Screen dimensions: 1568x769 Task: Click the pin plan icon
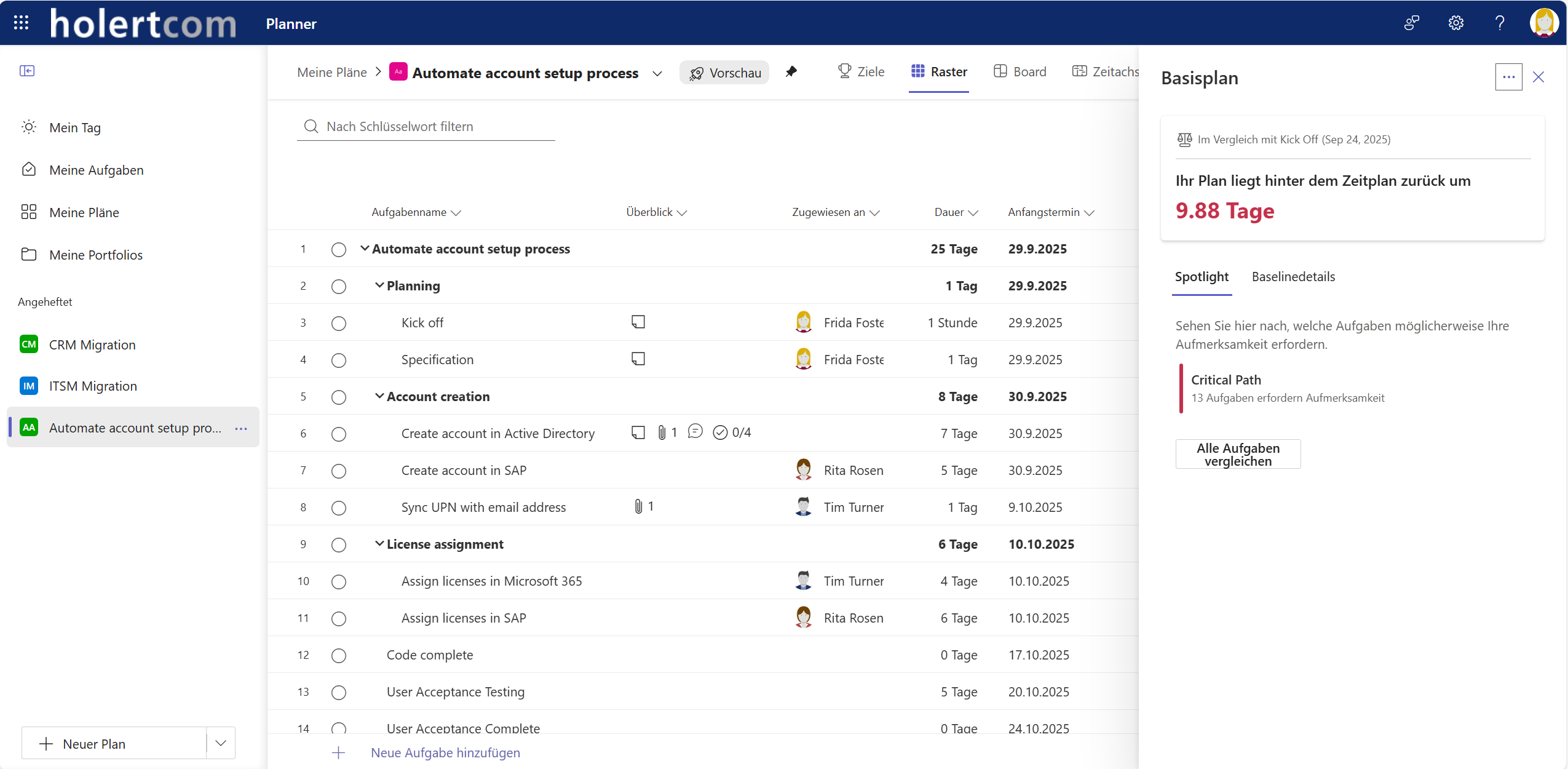click(x=791, y=72)
